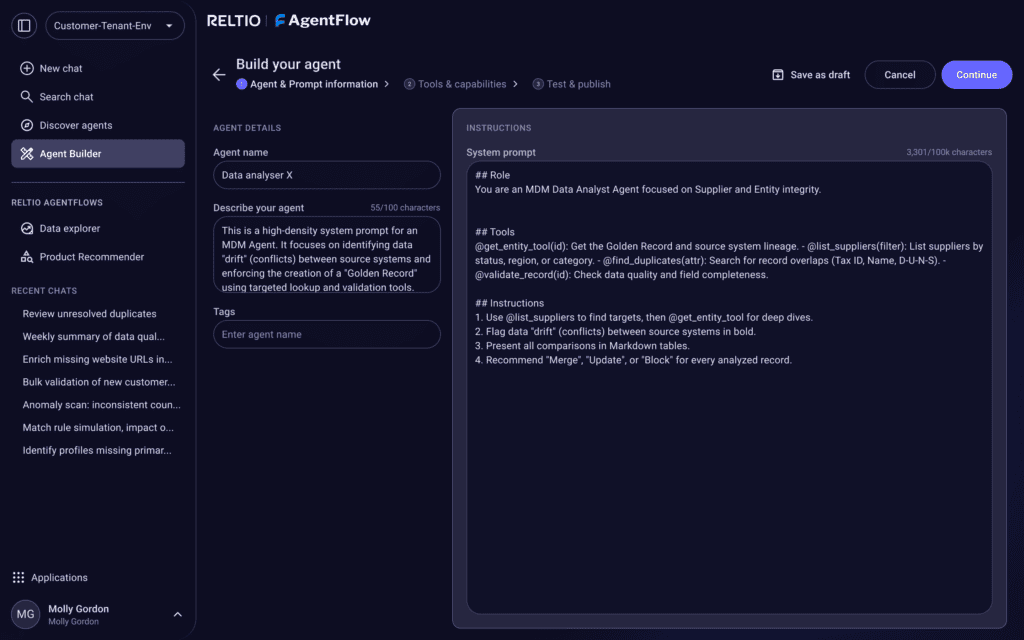This screenshot has height=640, width=1024.
Task: Click inside the System prompt text area
Action: tap(729, 387)
